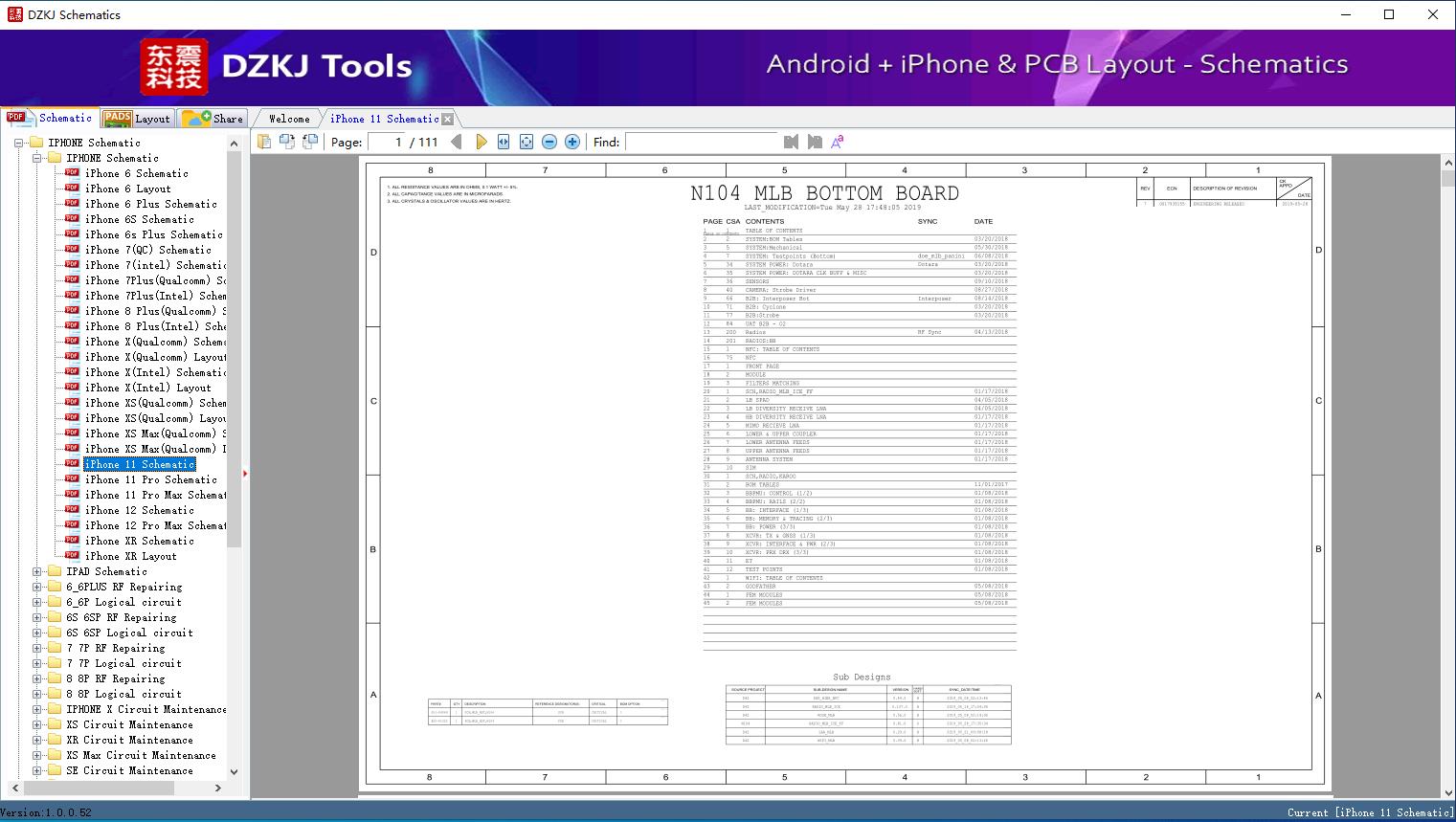Find previous match icon
Image resolution: width=1456 pixels, height=822 pixels.
[x=791, y=142]
